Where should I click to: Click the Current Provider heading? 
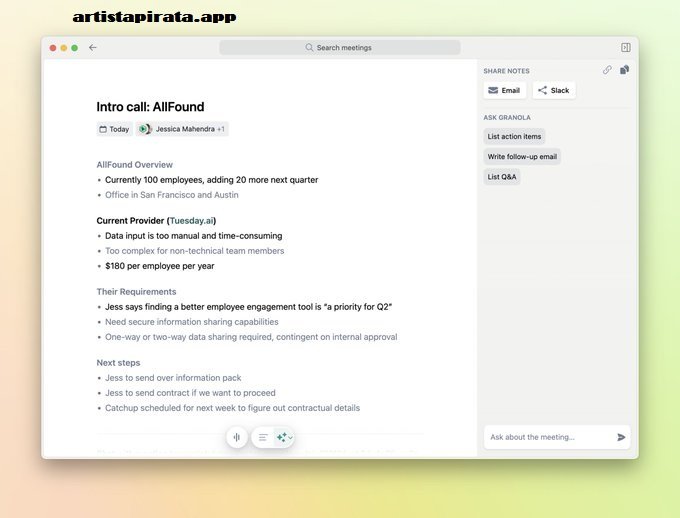pyautogui.click(x=156, y=220)
